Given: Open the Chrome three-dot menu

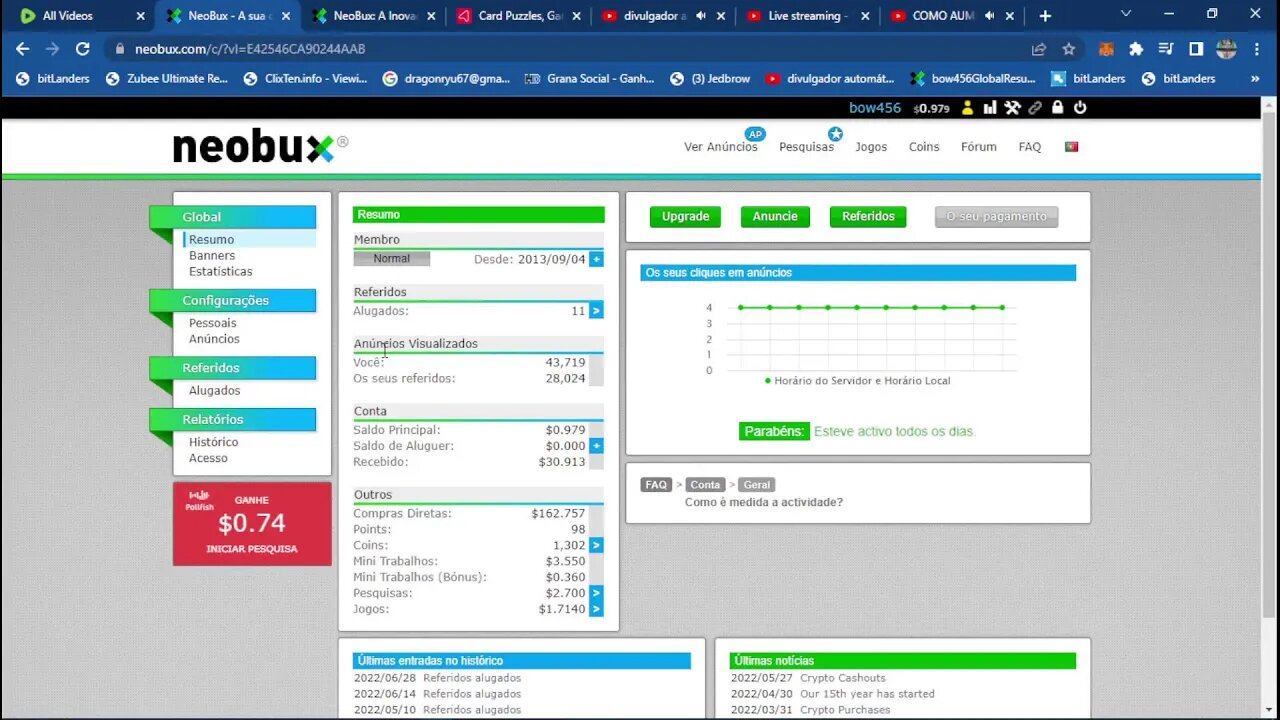Looking at the screenshot, I should point(1257,49).
